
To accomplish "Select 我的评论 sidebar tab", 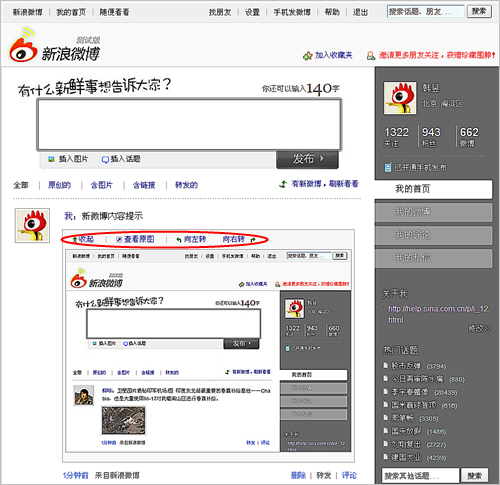I will coord(433,235).
